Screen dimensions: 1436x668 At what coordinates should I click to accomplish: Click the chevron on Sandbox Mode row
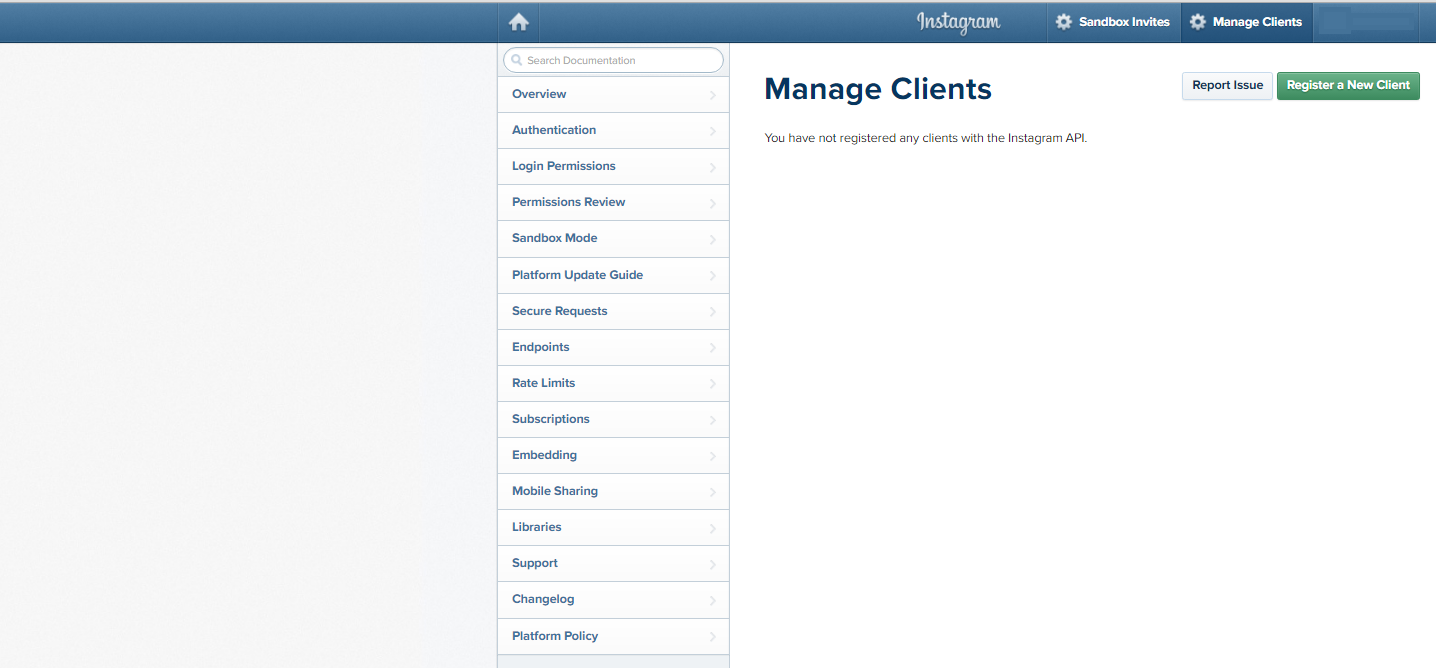click(x=713, y=240)
